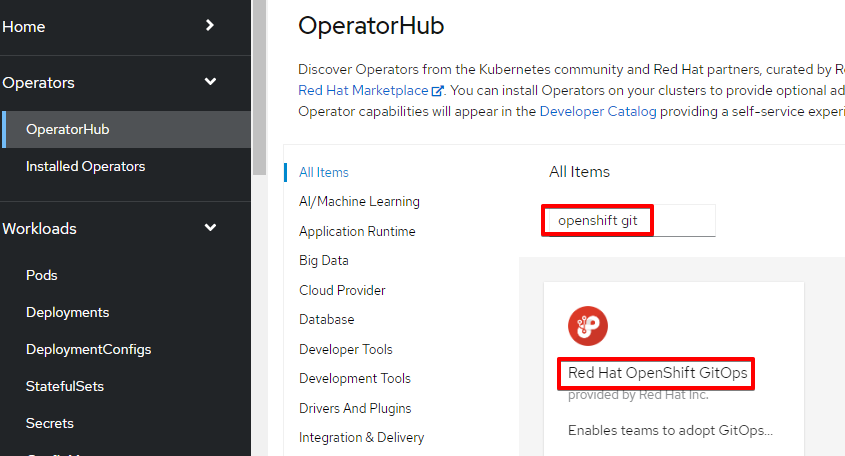Open OperatorHub in the sidebar
Viewport: 845px width, 456px height.
point(127,129)
